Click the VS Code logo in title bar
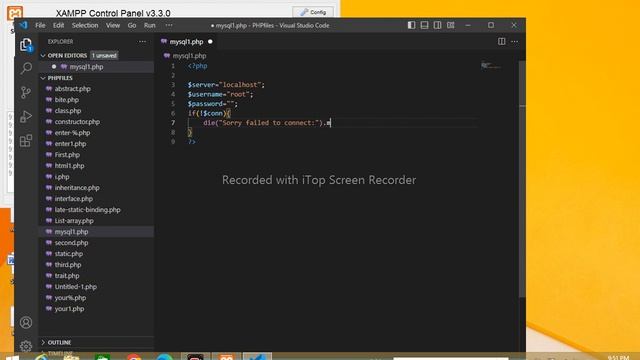640x360 pixels. 23,25
